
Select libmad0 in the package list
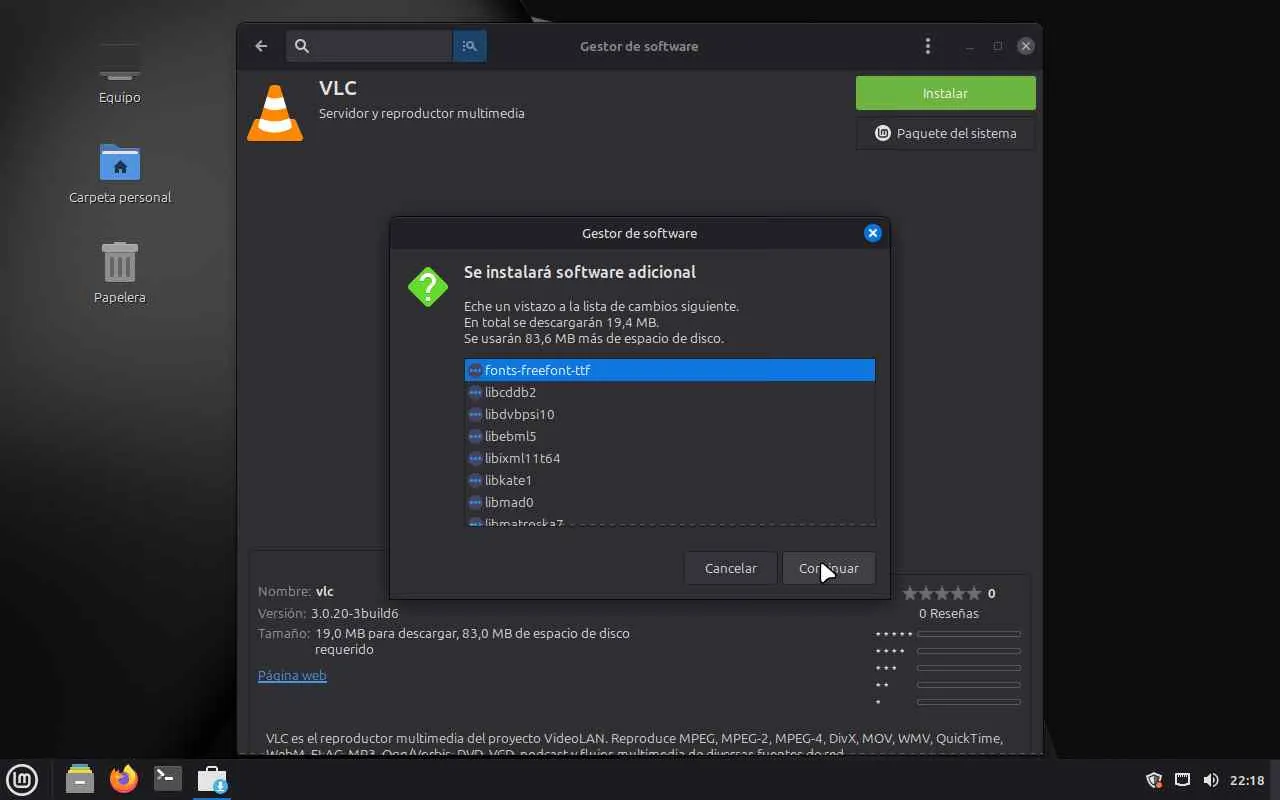coord(670,502)
